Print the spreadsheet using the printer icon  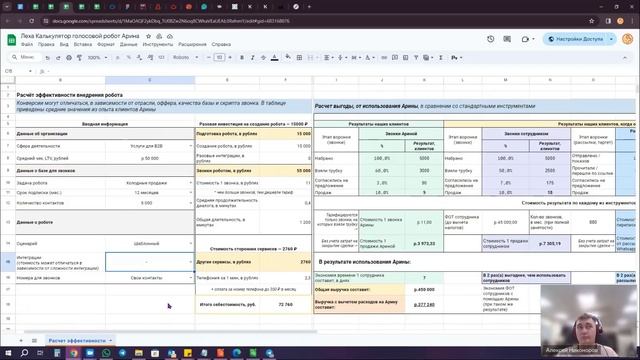pyautogui.click(x=69, y=58)
